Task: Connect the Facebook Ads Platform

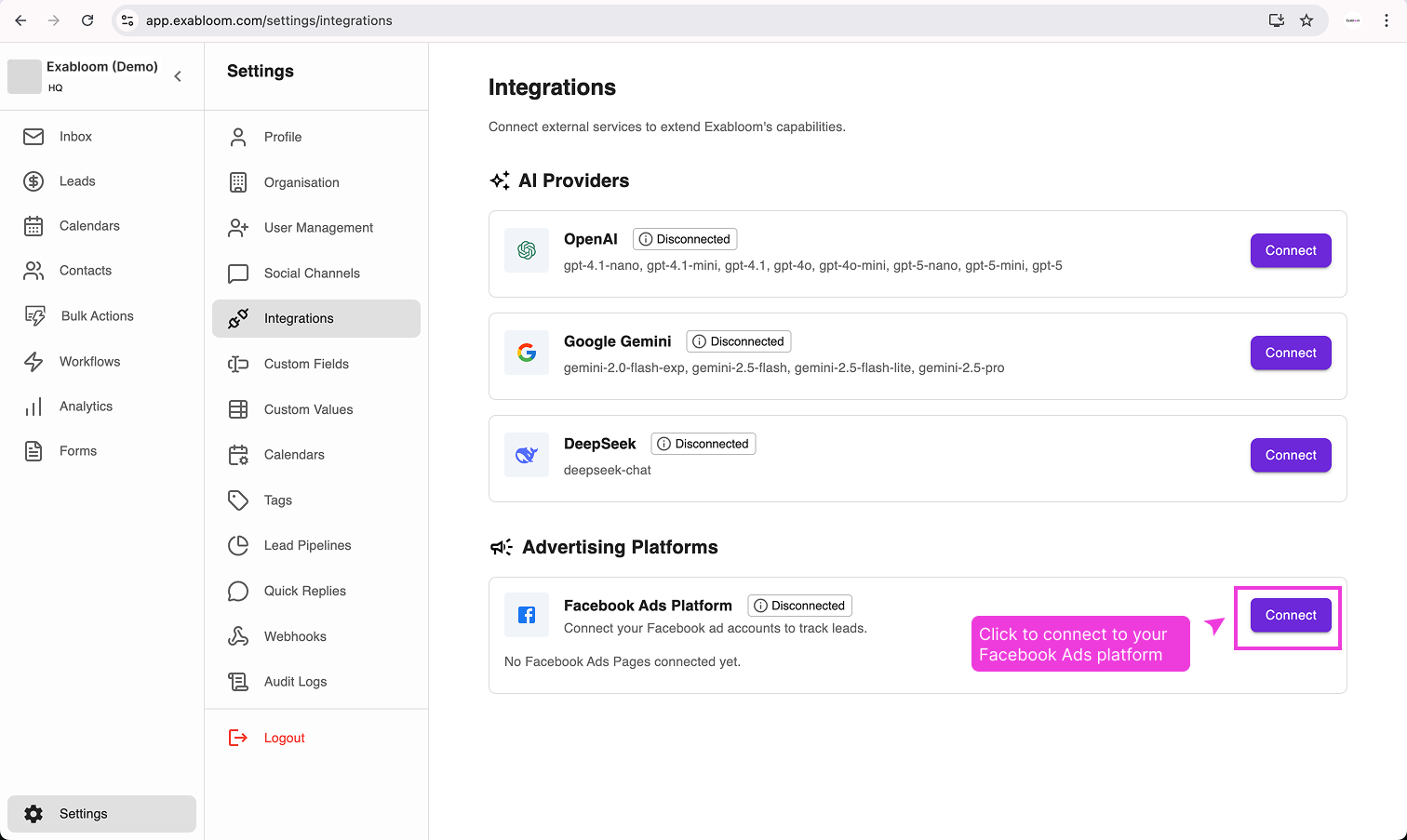Action: point(1291,614)
